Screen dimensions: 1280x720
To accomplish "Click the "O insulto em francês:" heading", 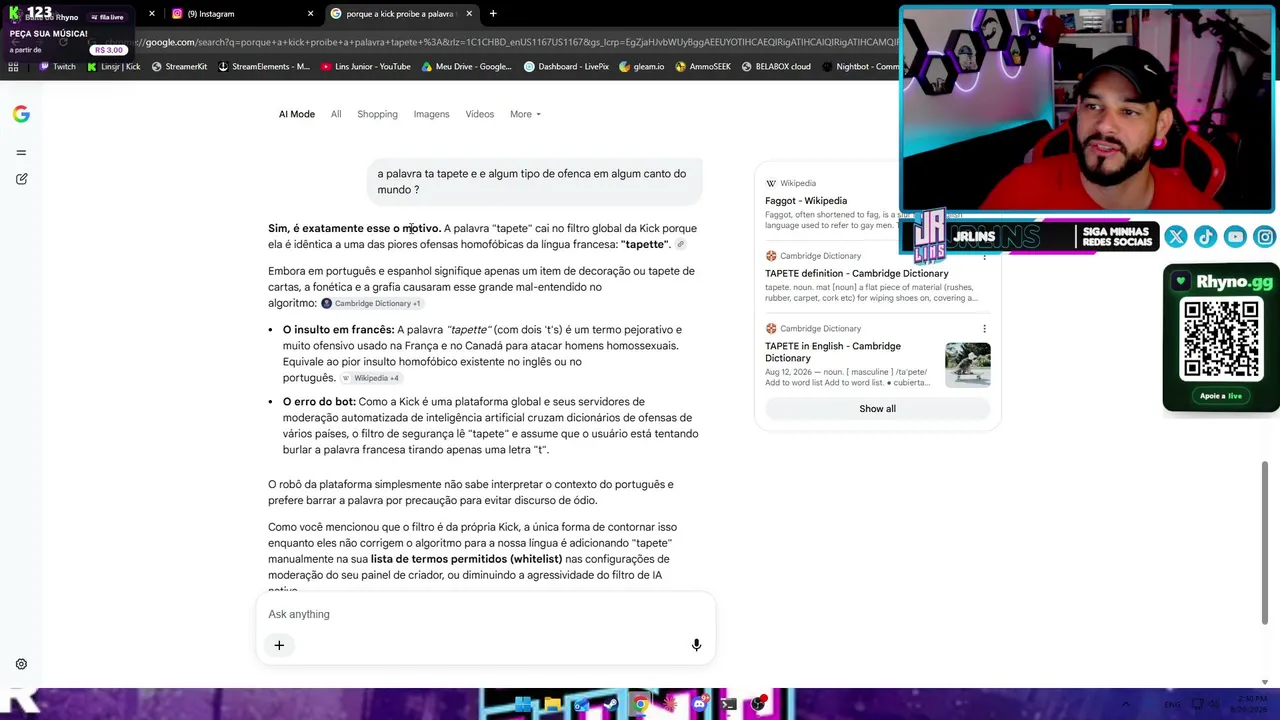I will 339,330.
